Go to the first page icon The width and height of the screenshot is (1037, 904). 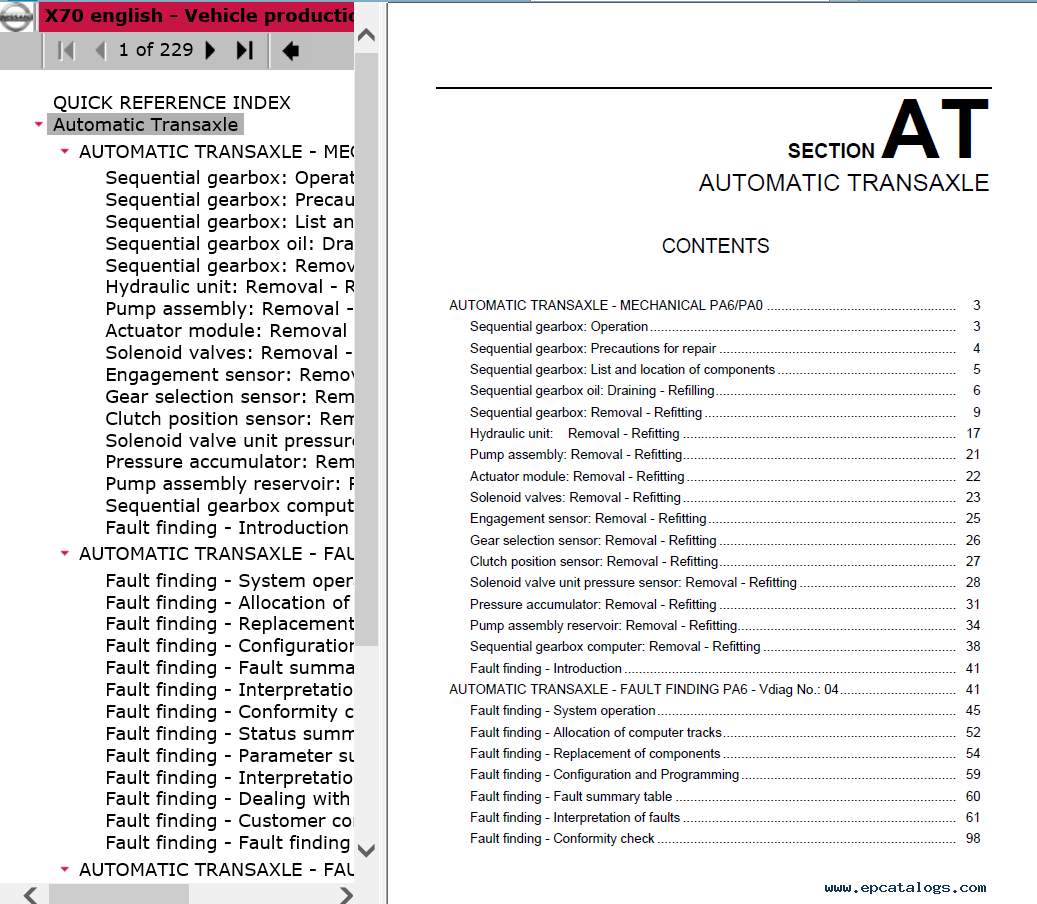66,50
